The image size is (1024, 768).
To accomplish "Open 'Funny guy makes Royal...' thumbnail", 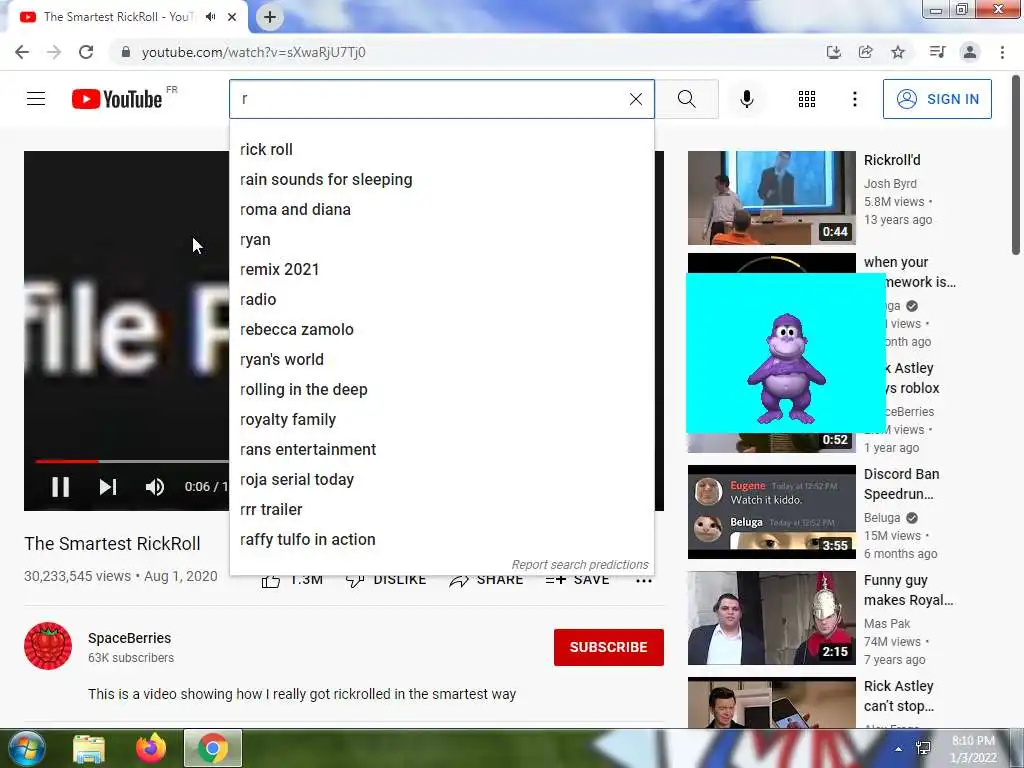I will click(x=771, y=618).
